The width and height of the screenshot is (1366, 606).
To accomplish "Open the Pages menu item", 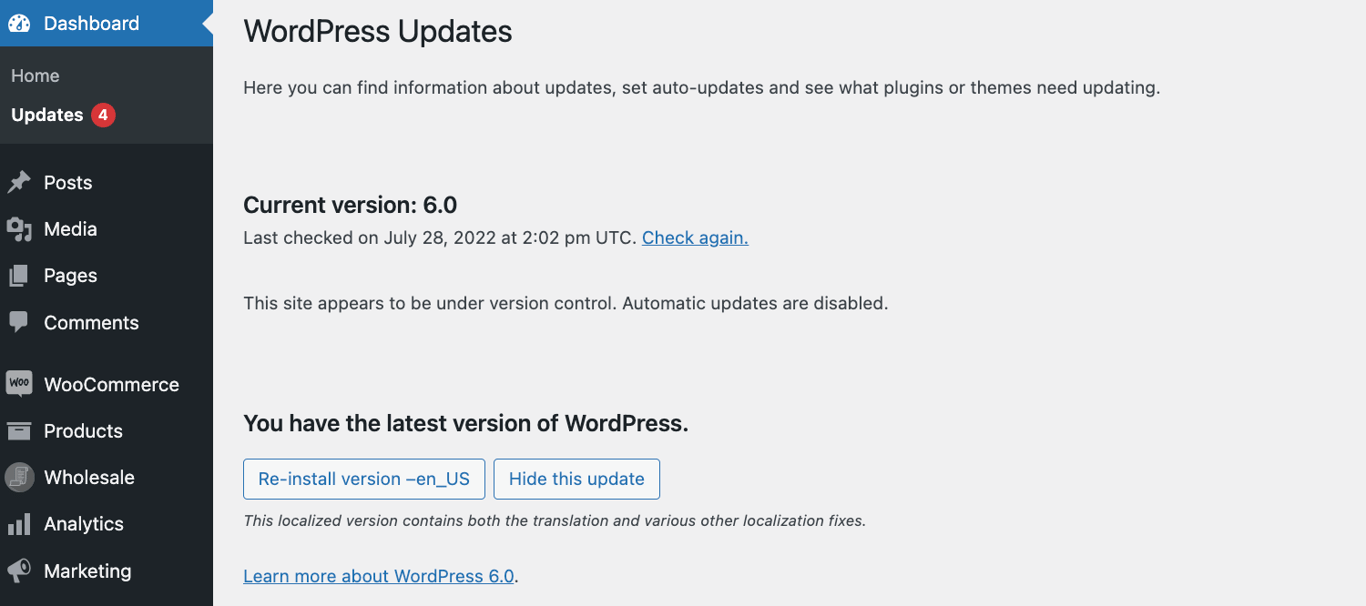I will click(x=70, y=276).
